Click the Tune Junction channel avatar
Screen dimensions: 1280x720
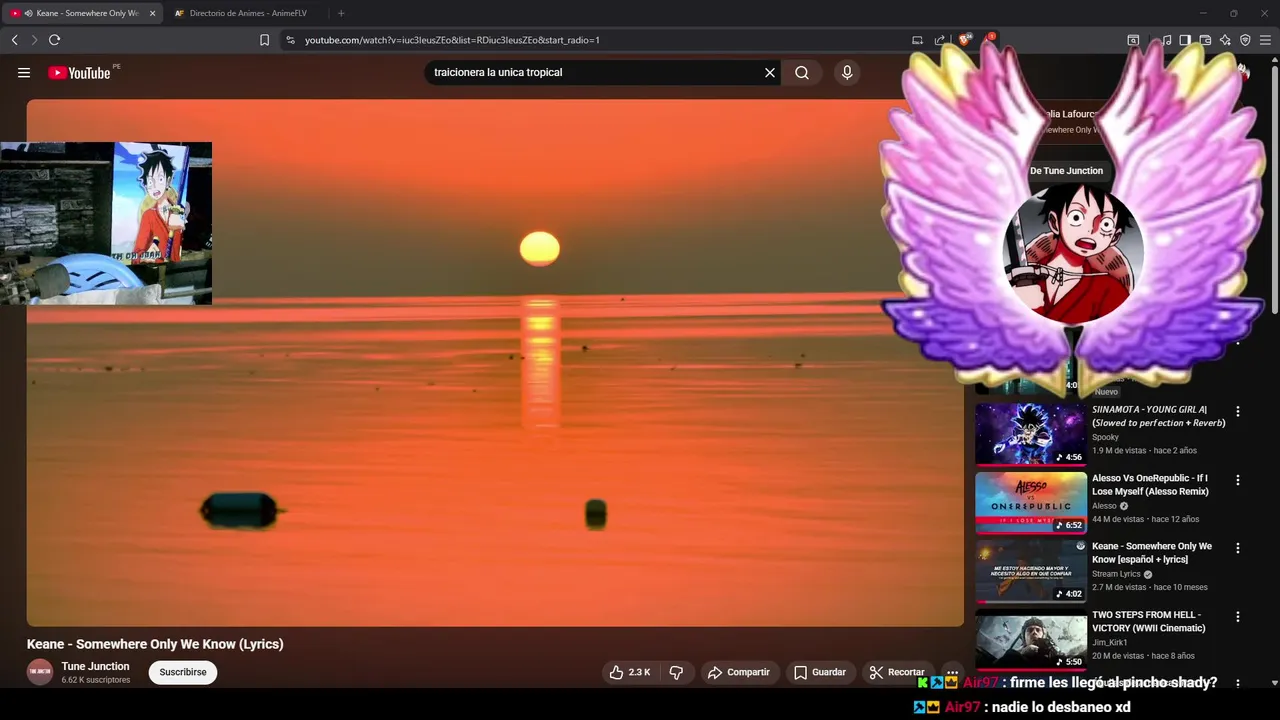pos(40,672)
